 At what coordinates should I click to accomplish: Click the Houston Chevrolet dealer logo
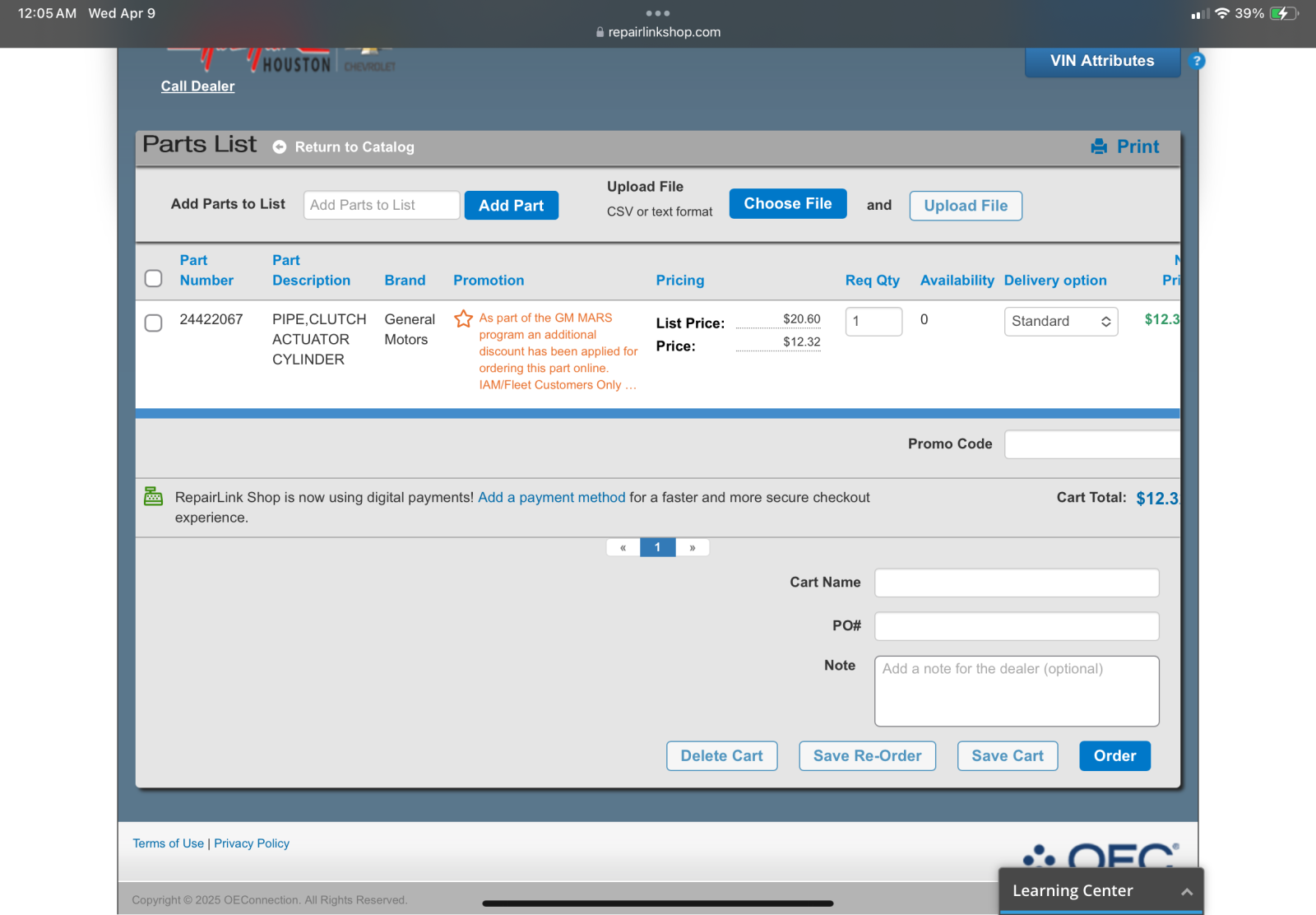(x=280, y=61)
